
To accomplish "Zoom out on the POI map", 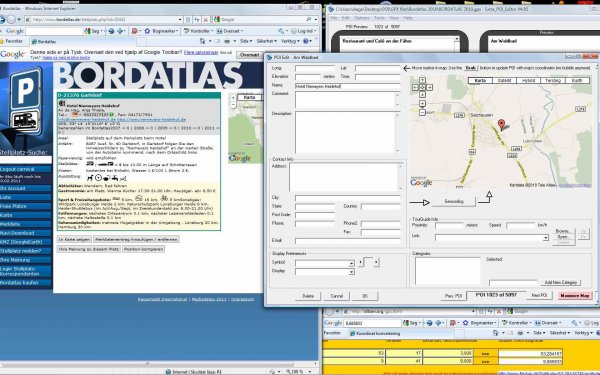I will (x=422, y=112).
